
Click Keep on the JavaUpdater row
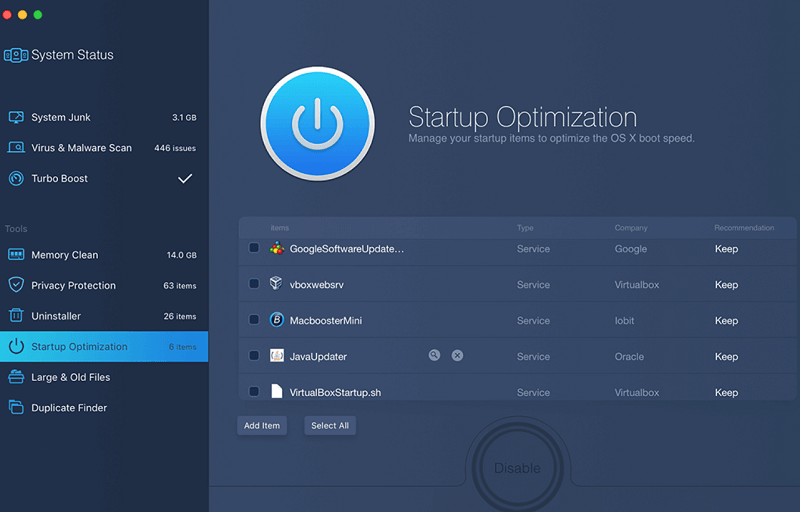point(726,356)
